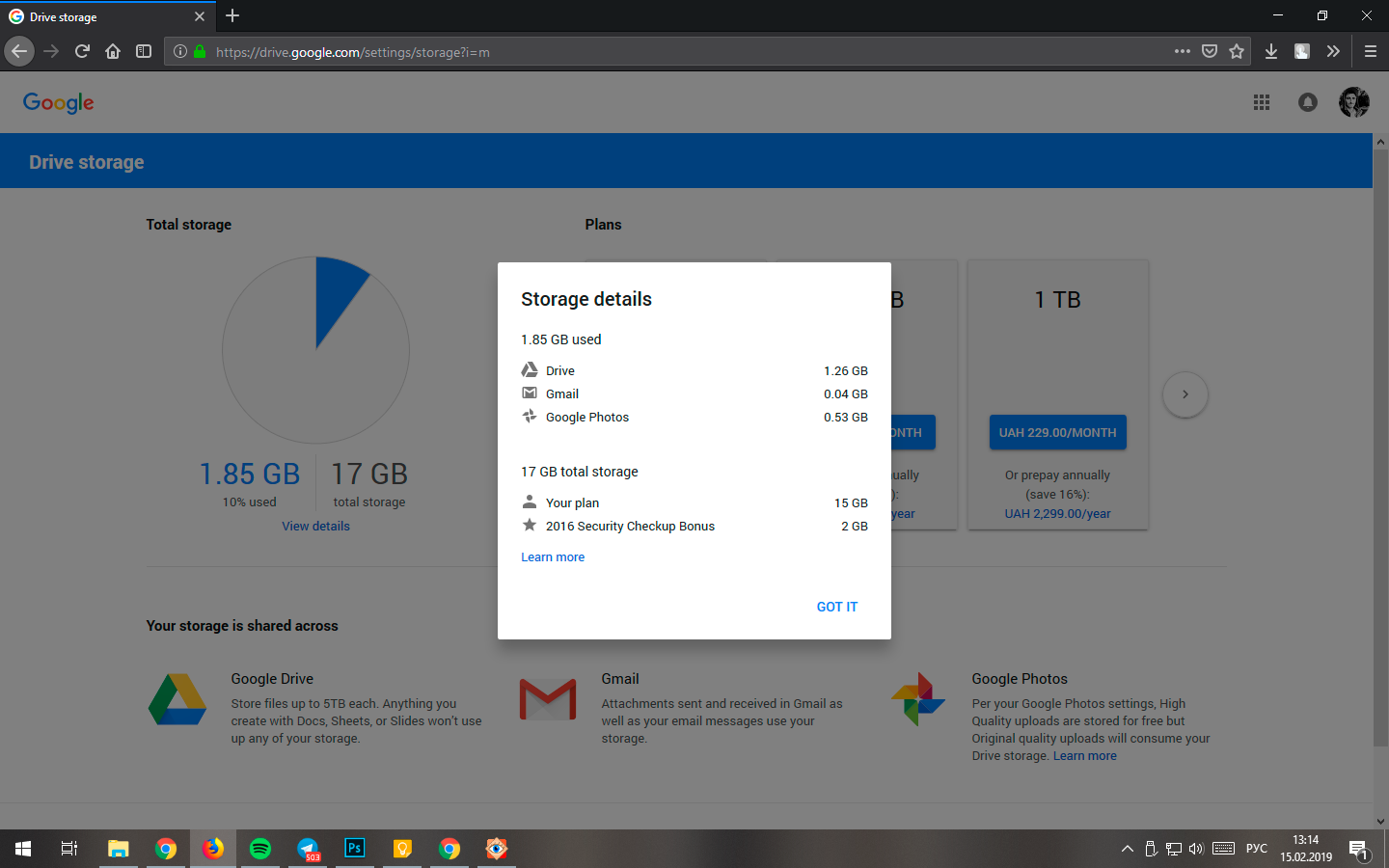Open the Firefox home page
This screenshot has height=868, width=1389.
click(x=113, y=51)
